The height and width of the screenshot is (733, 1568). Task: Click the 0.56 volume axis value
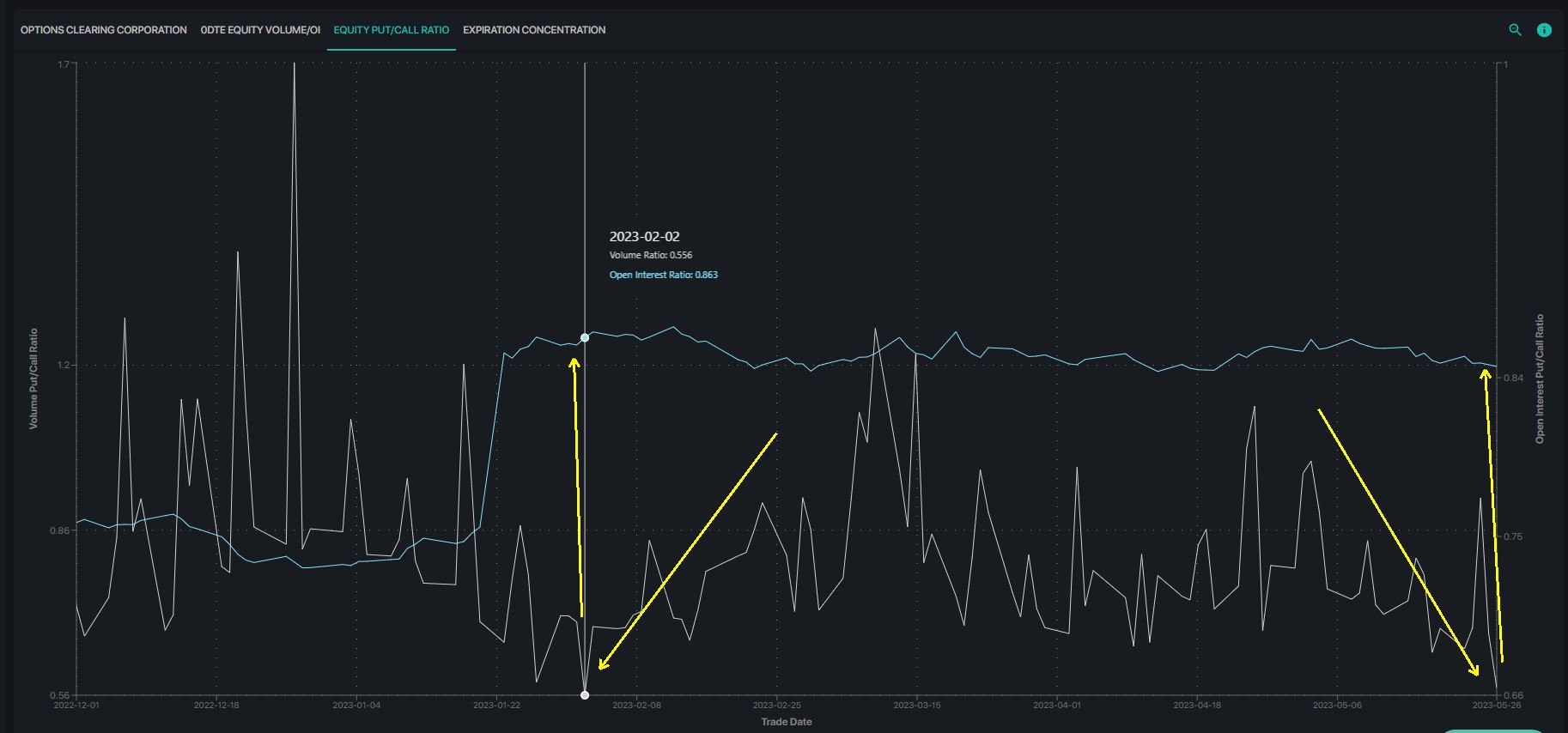(61, 695)
